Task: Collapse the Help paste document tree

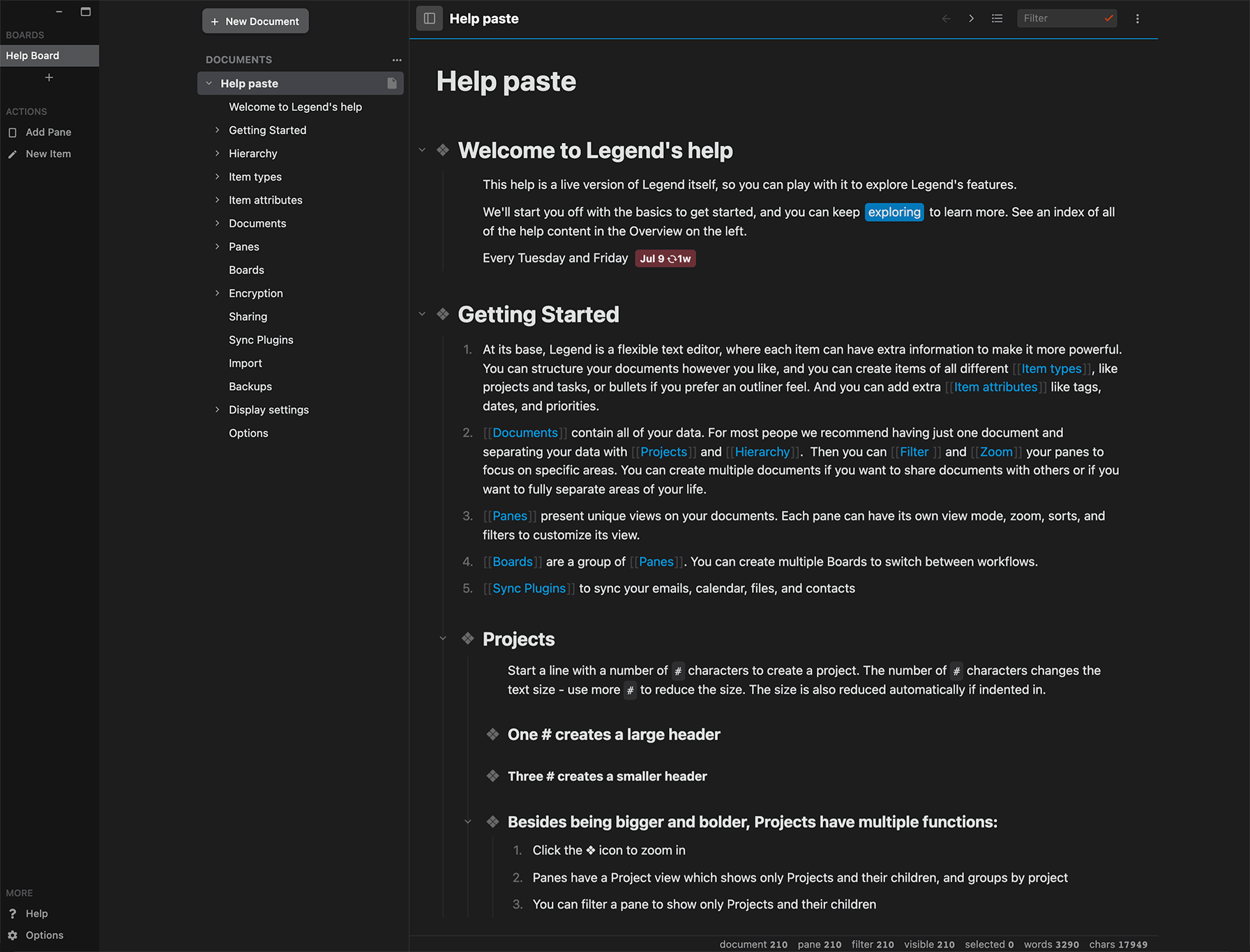Action: (x=209, y=84)
